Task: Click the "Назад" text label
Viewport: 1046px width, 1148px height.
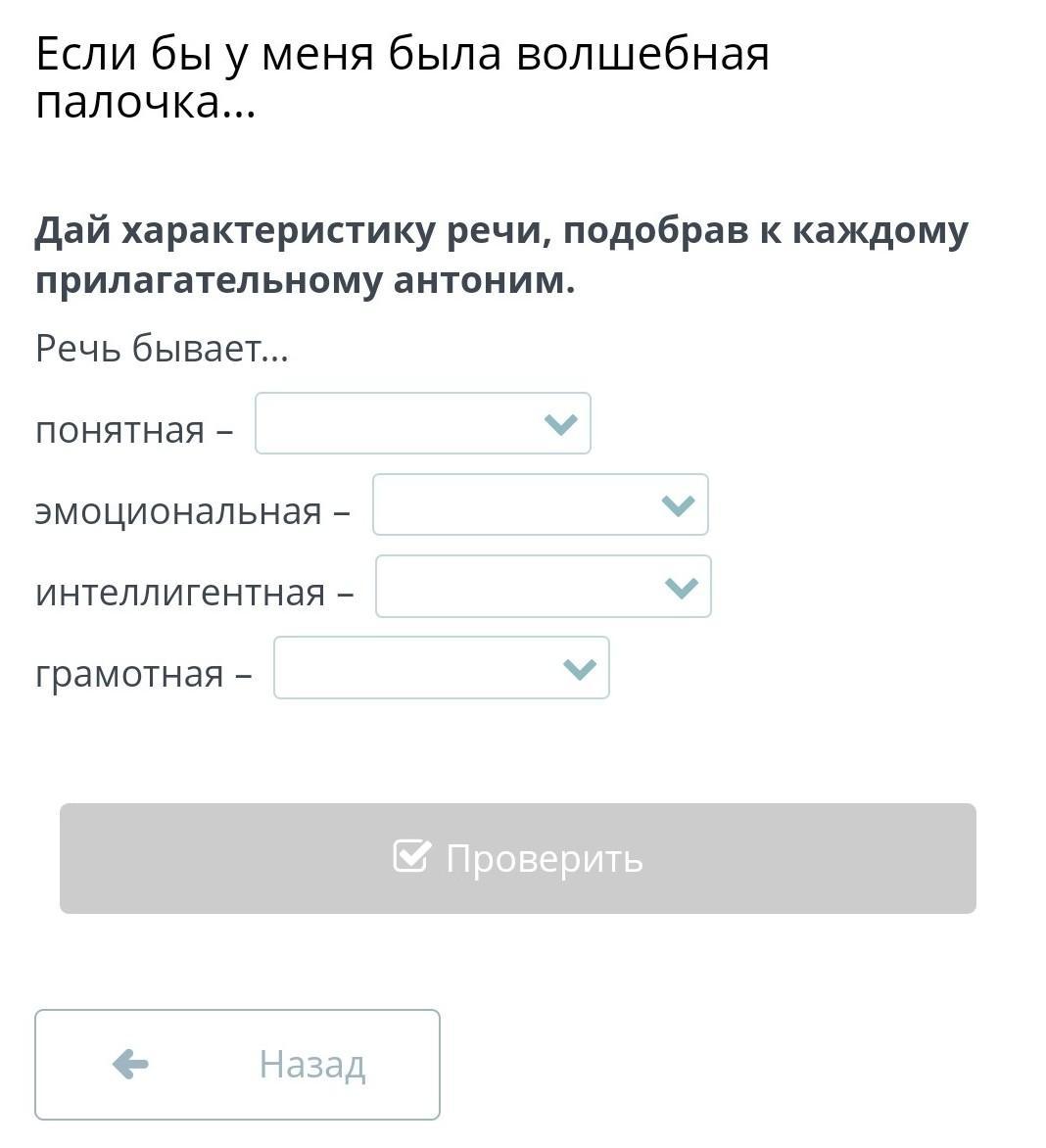Action: pyautogui.click(x=312, y=1064)
